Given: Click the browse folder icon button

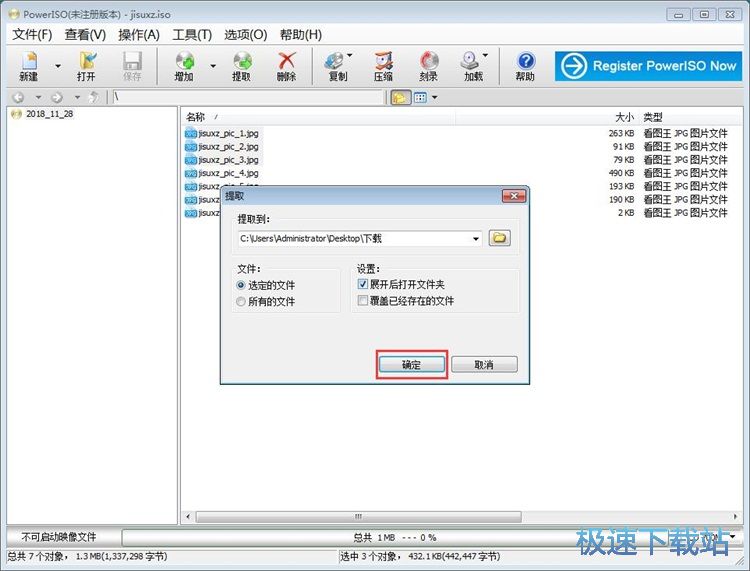Looking at the screenshot, I should pyautogui.click(x=499, y=238).
